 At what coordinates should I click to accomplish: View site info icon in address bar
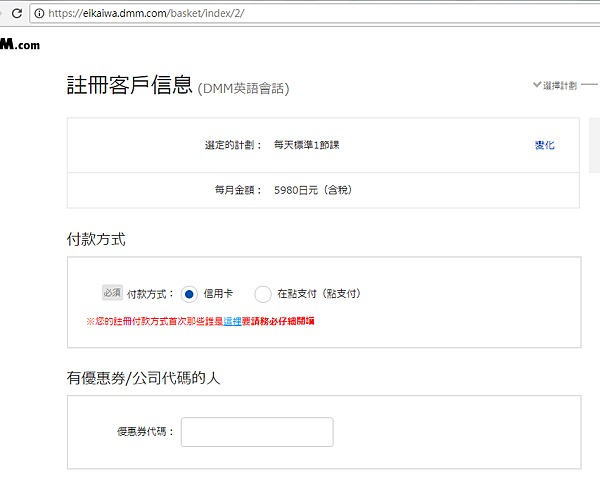39,13
